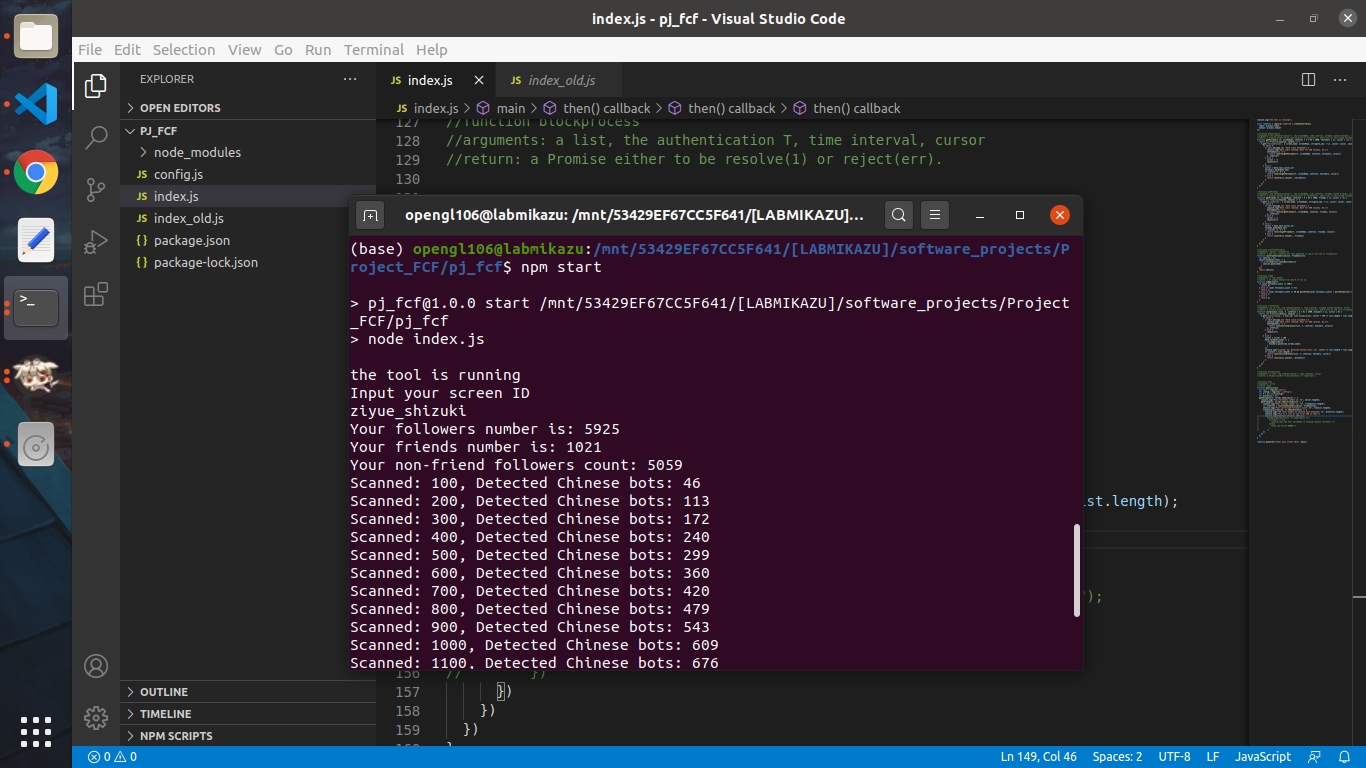The height and width of the screenshot is (768, 1366).
Task: Expand the TIMELINE section
Action: click(248, 714)
